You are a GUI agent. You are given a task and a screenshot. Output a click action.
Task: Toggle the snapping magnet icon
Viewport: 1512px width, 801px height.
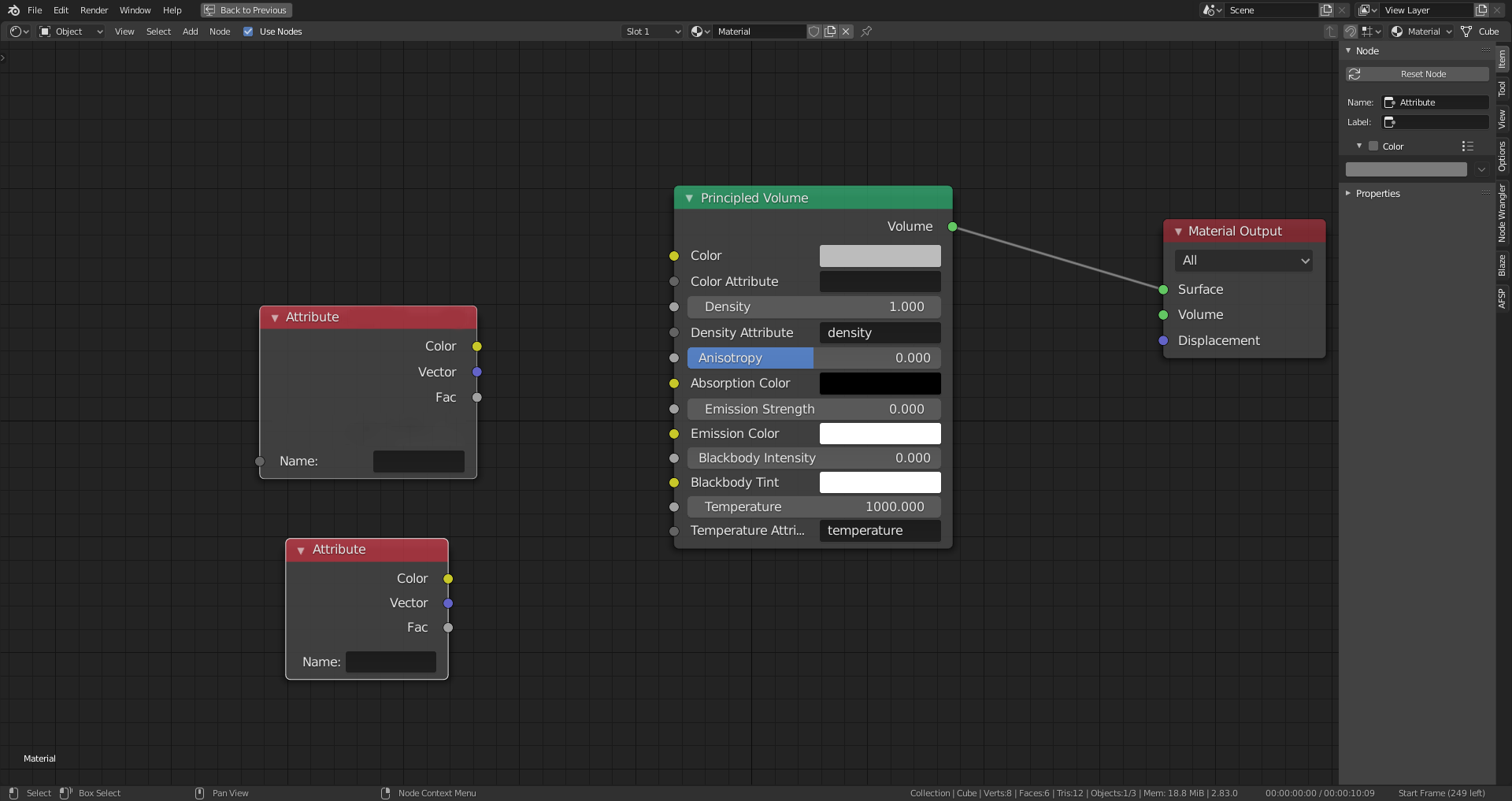tap(1351, 32)
